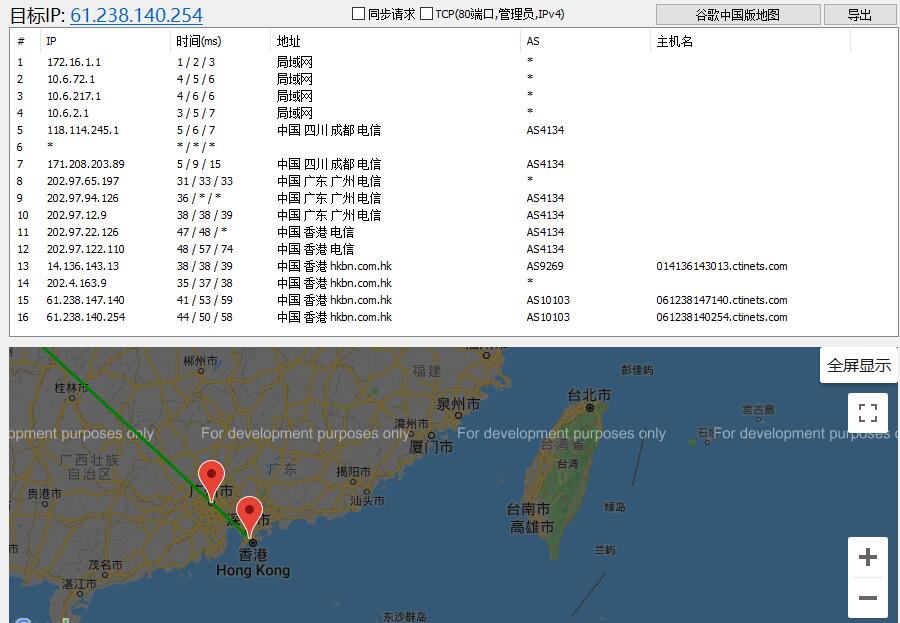Click the 导出 button
Image resolution: width=900 pixels, height=623 pixels.
point(860,15)
